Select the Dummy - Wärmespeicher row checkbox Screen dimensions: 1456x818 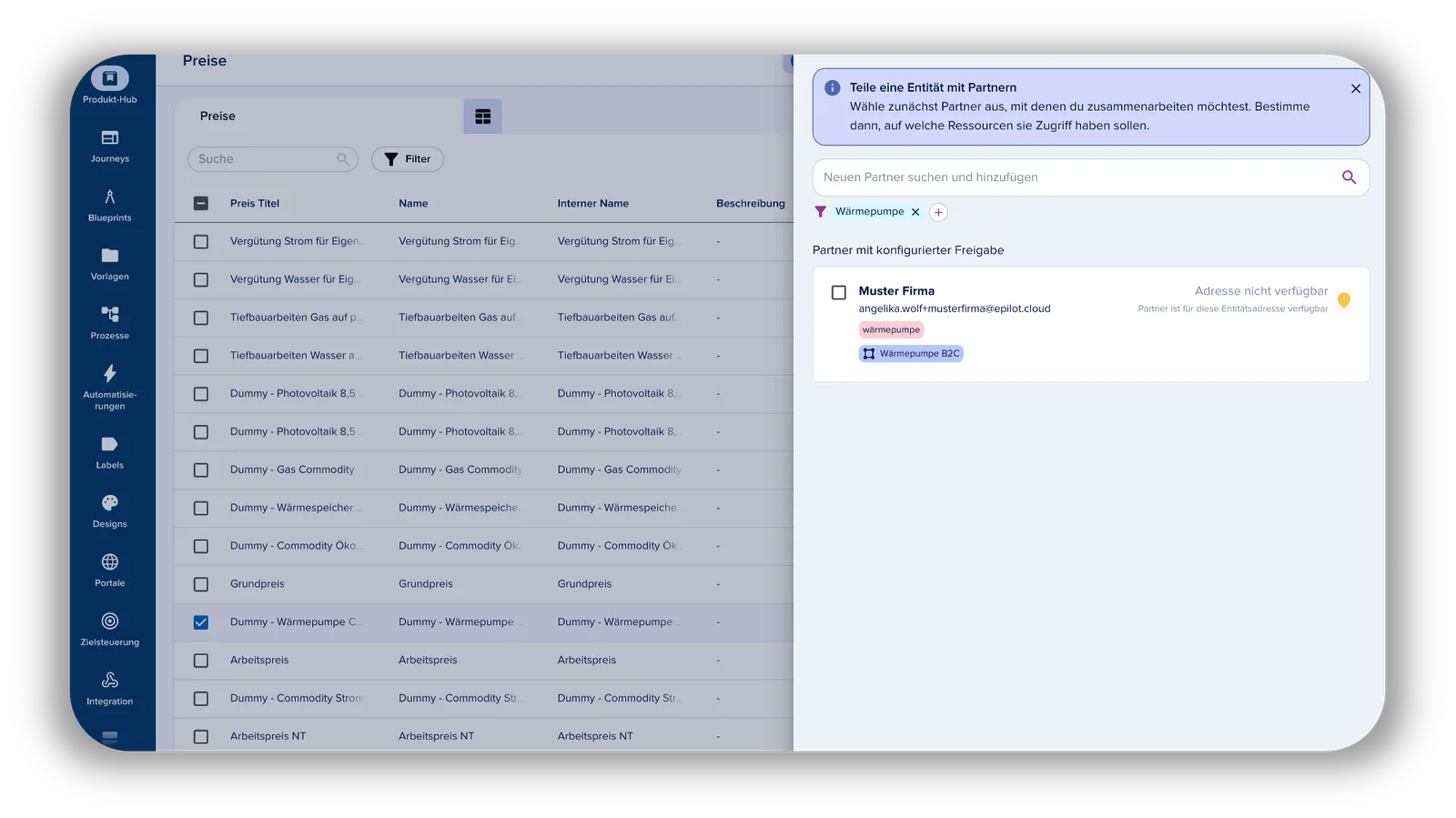pyautogui.click(x=201, y=509)
